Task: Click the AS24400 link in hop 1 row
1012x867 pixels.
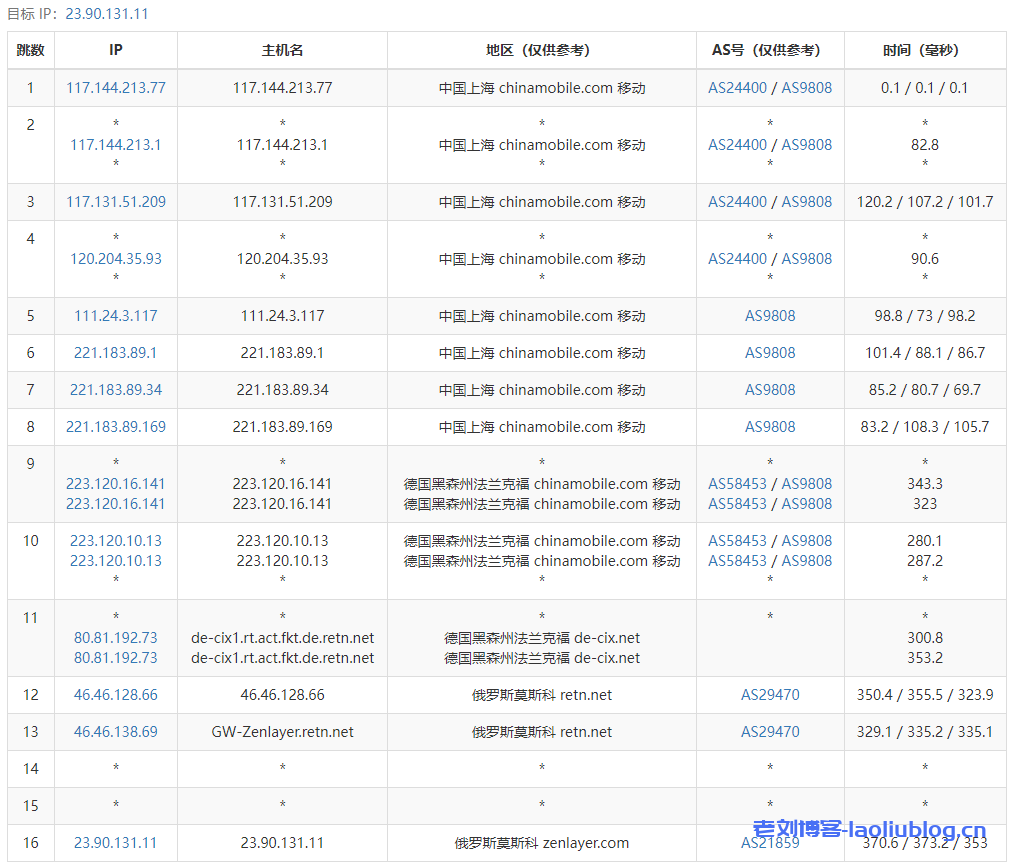Action: [737, 88]
